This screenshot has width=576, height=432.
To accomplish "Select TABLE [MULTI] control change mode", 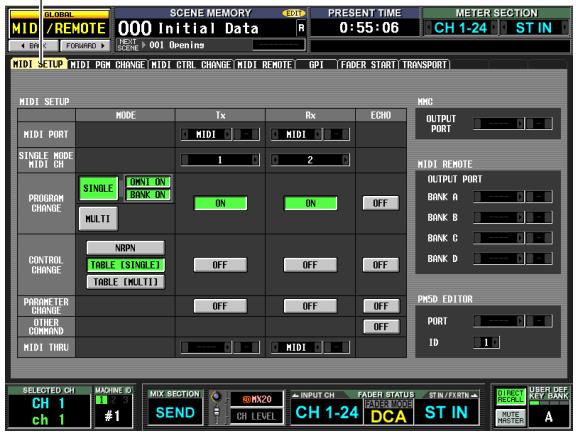I will coord(125,282).
